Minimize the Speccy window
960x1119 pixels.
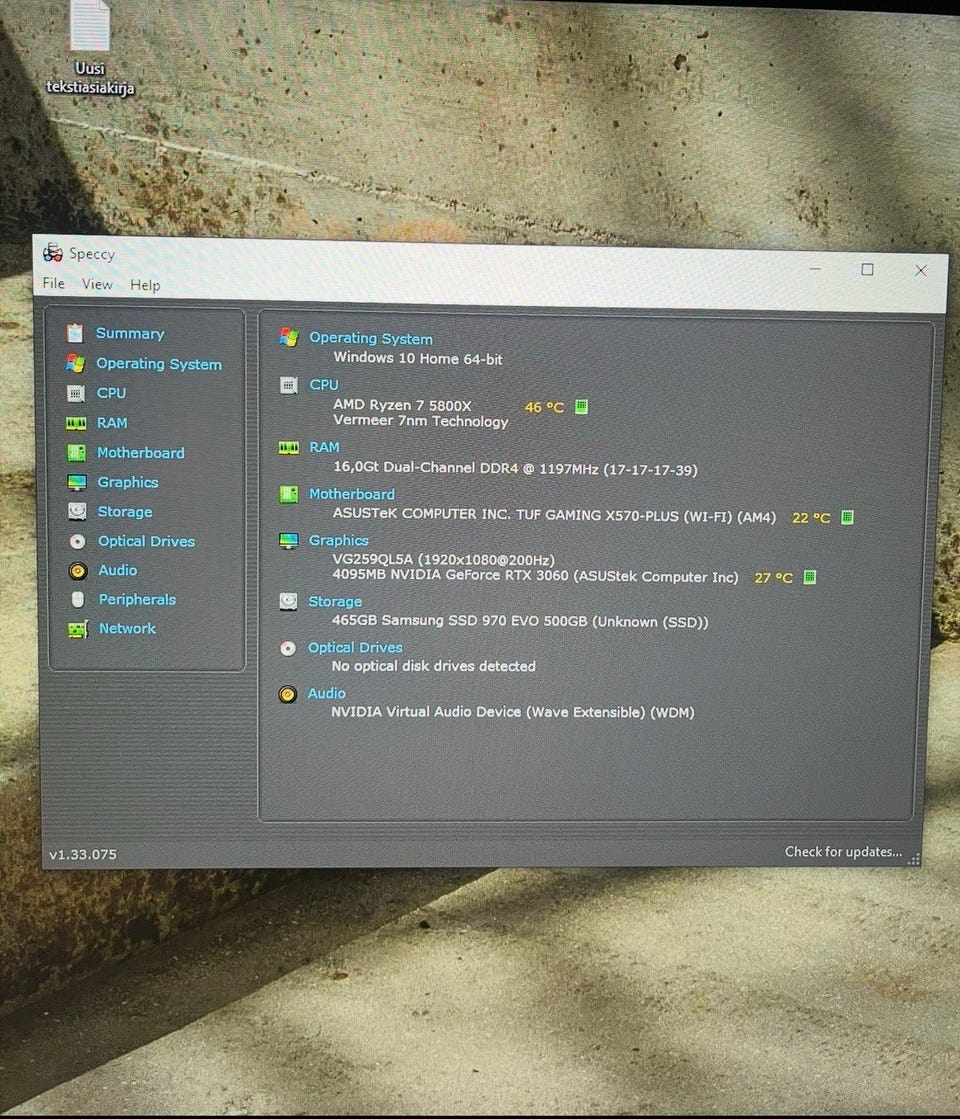point(816,268)
